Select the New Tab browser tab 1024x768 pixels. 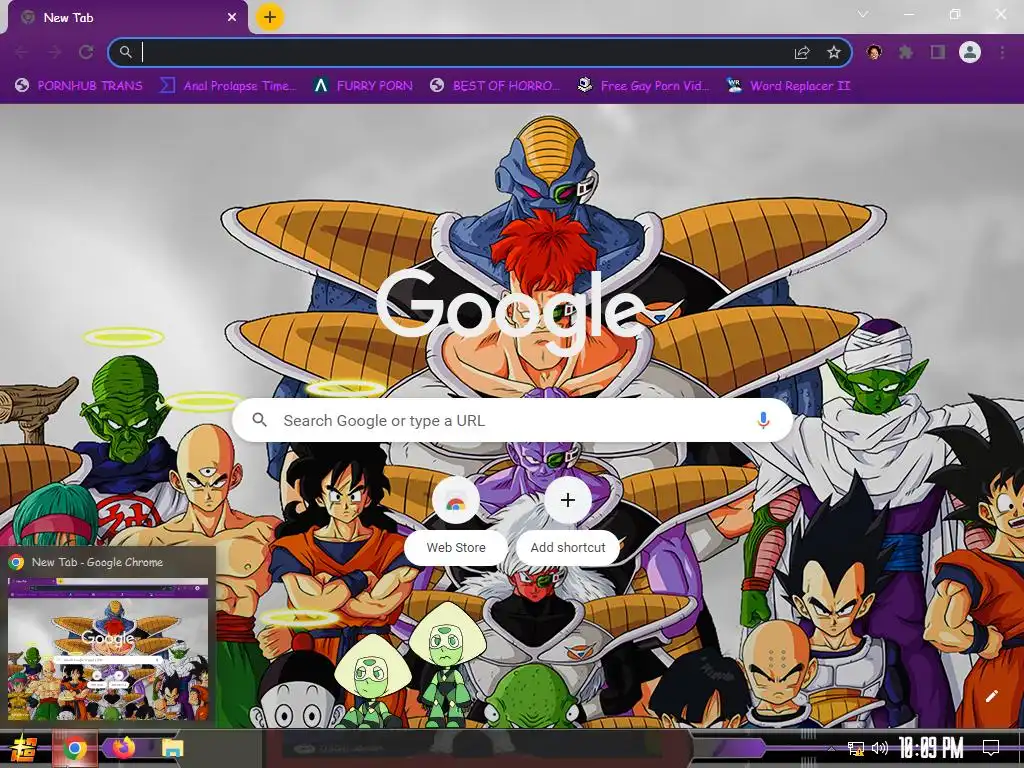point(127,18)
